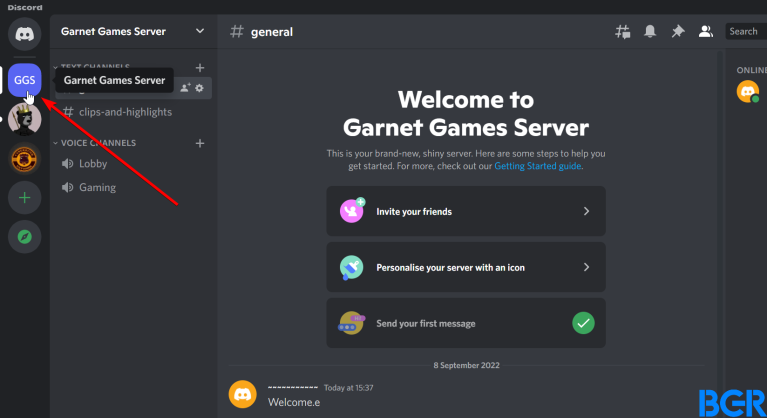
Task: Click the 8 September 2022 date divider
Action: click(x=466, y=365)
